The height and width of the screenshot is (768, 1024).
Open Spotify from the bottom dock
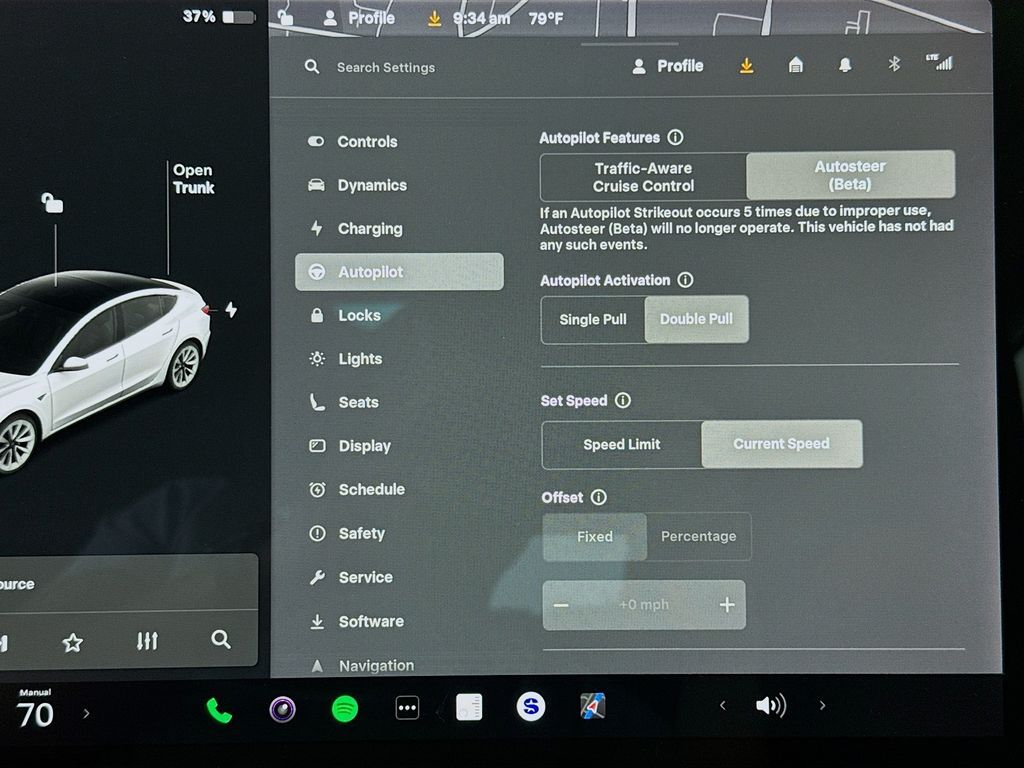tap(345, 709)
